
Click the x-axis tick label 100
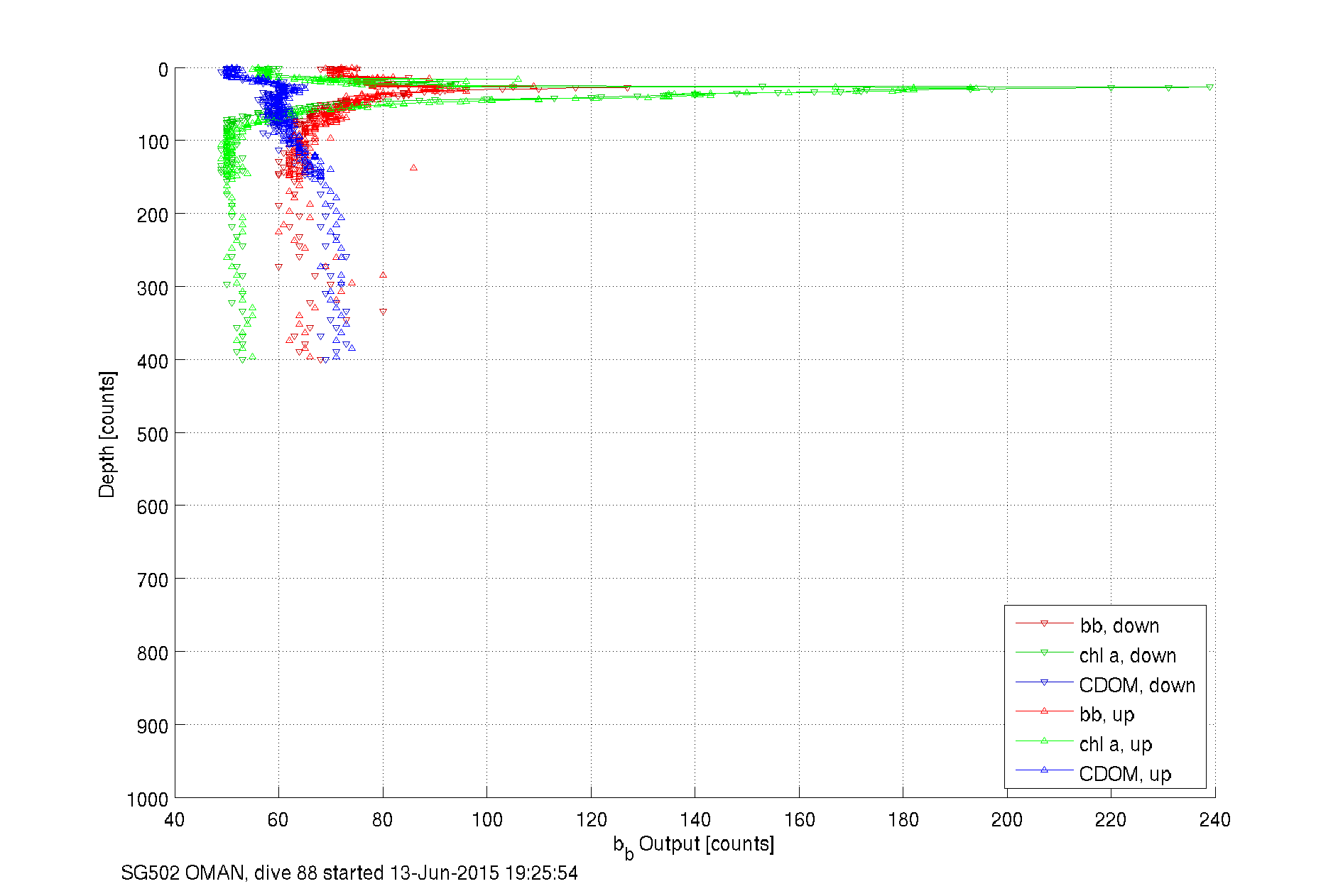pyautogui.click(x=486, y=820)
